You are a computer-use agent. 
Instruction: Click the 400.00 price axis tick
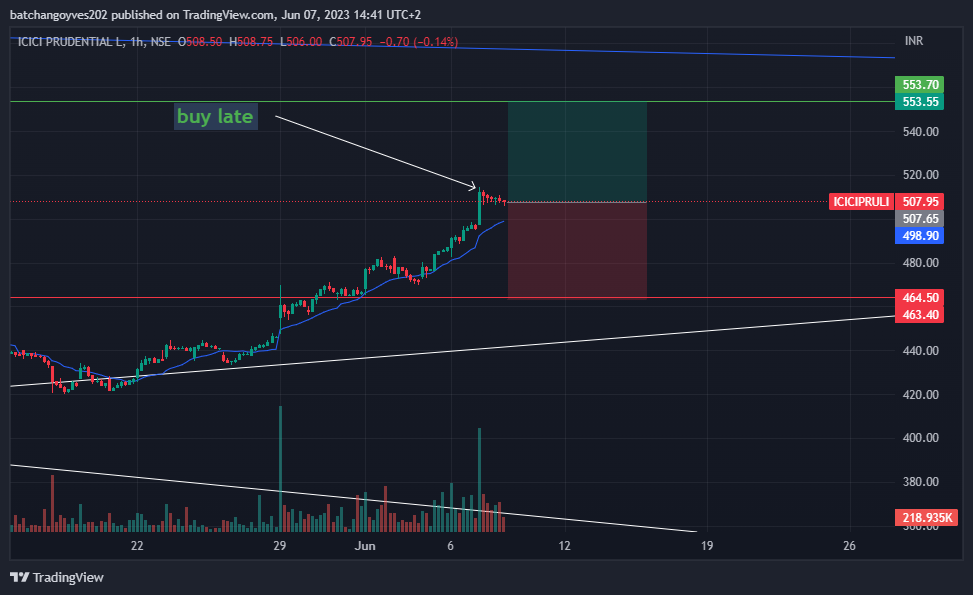920,438
